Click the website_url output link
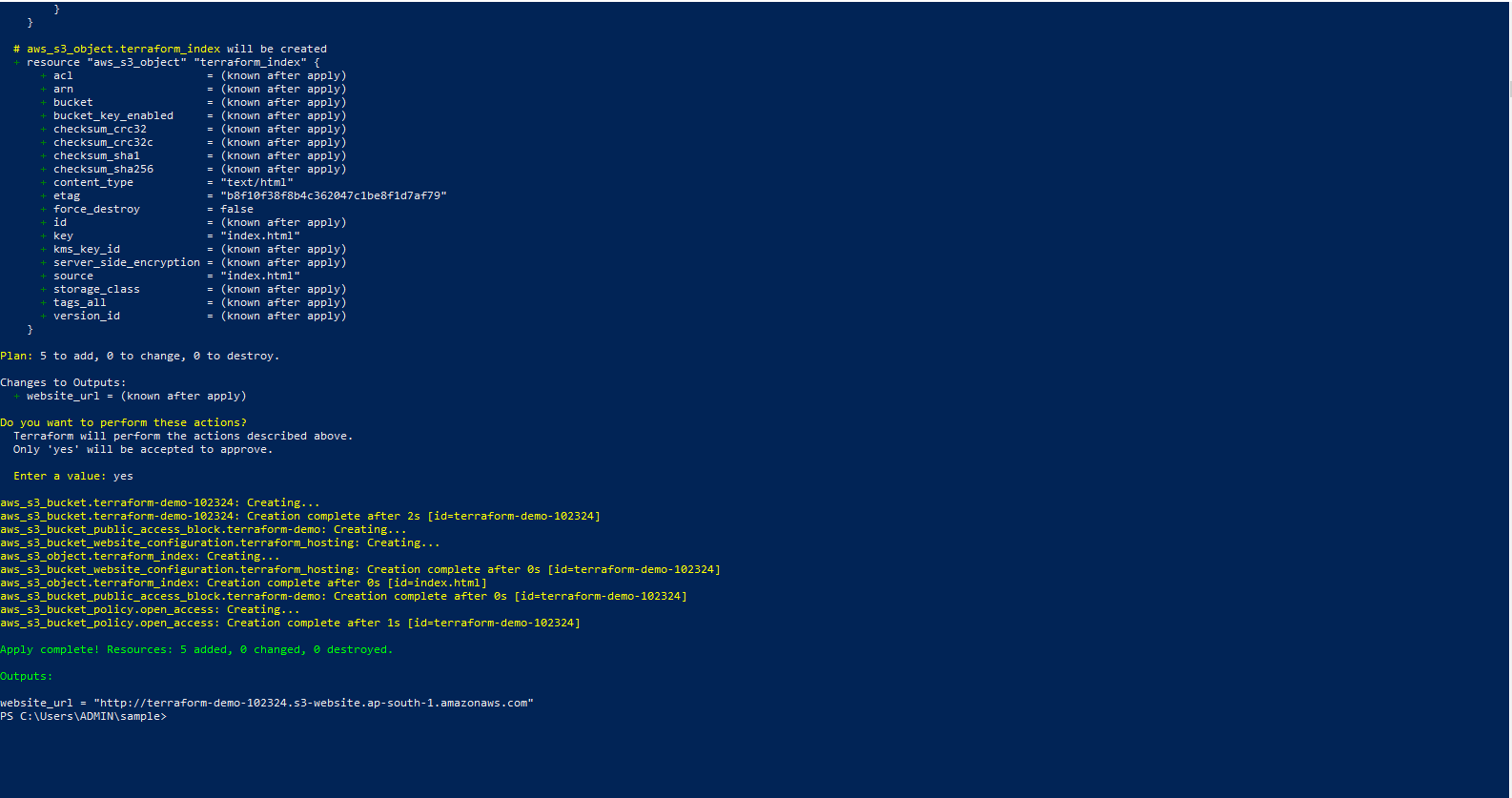1512x798 pixels. pos(313,703)
